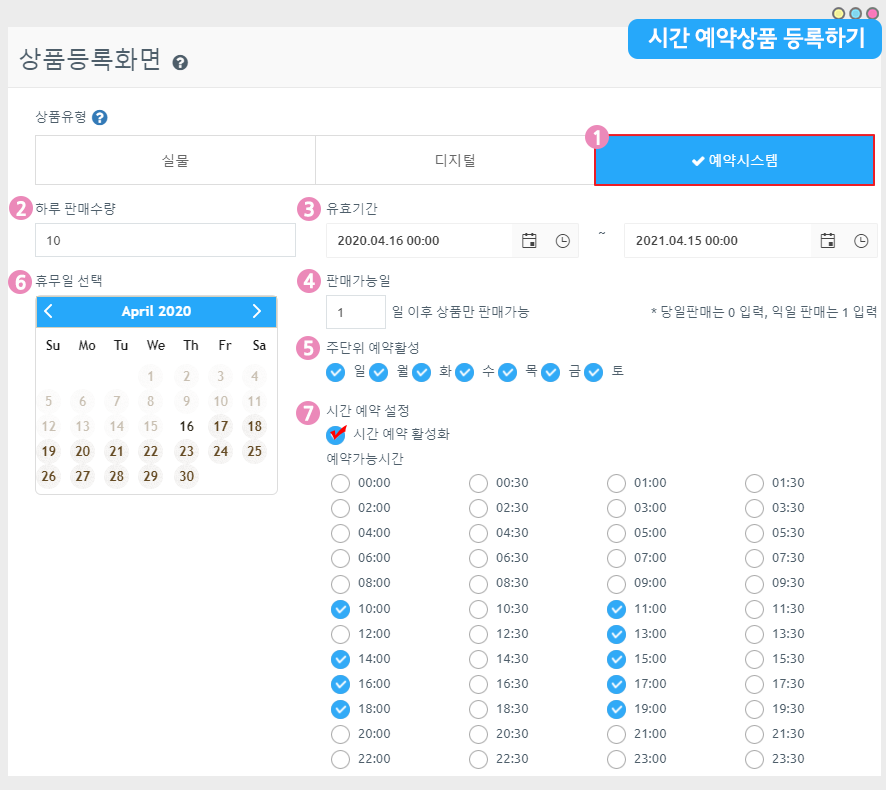This screenshot has width=886, height=790.
Task: Click help icon next to 상품유형
Action: [x=100, y=117]
